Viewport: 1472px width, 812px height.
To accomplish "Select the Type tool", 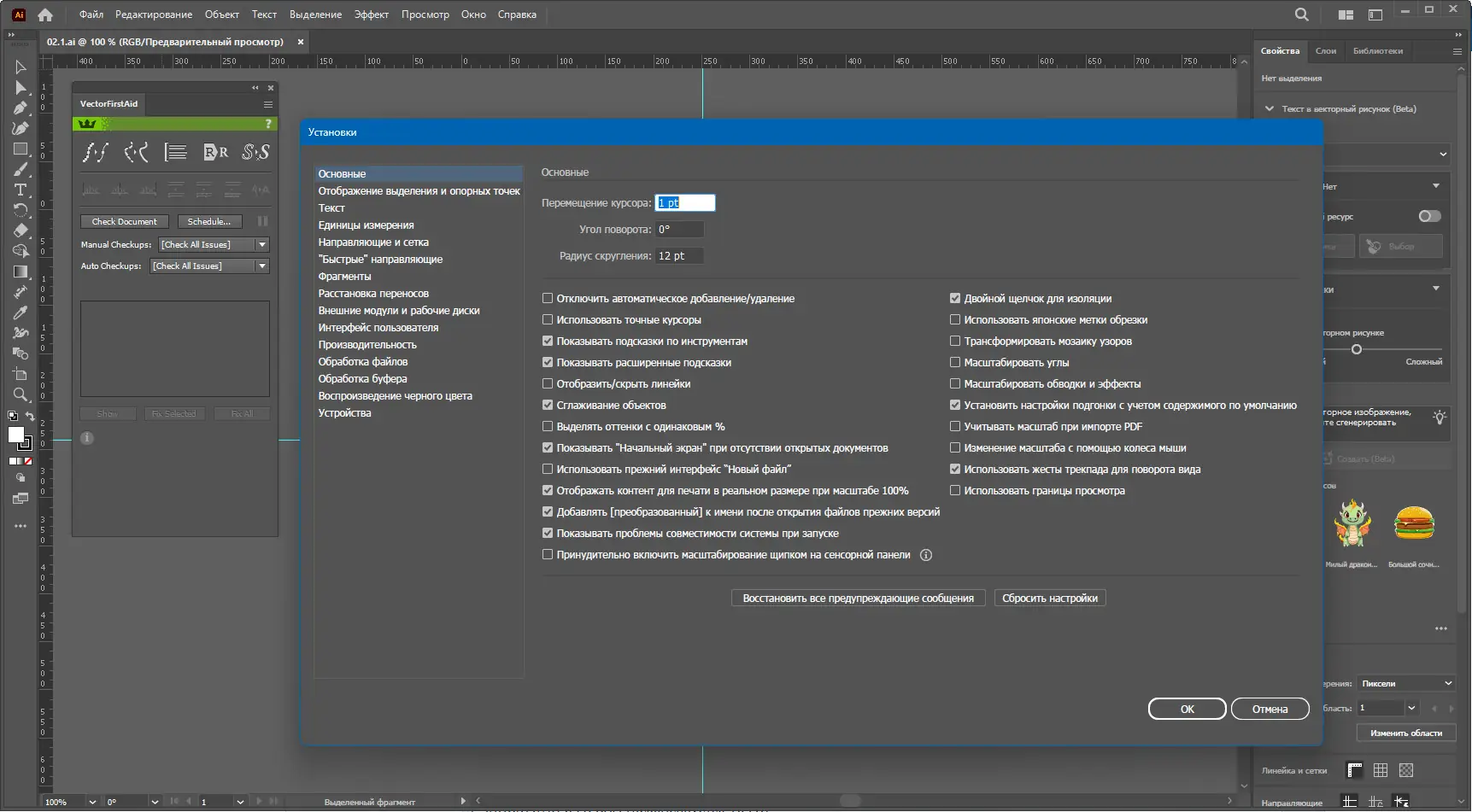I will click(21, 190).
